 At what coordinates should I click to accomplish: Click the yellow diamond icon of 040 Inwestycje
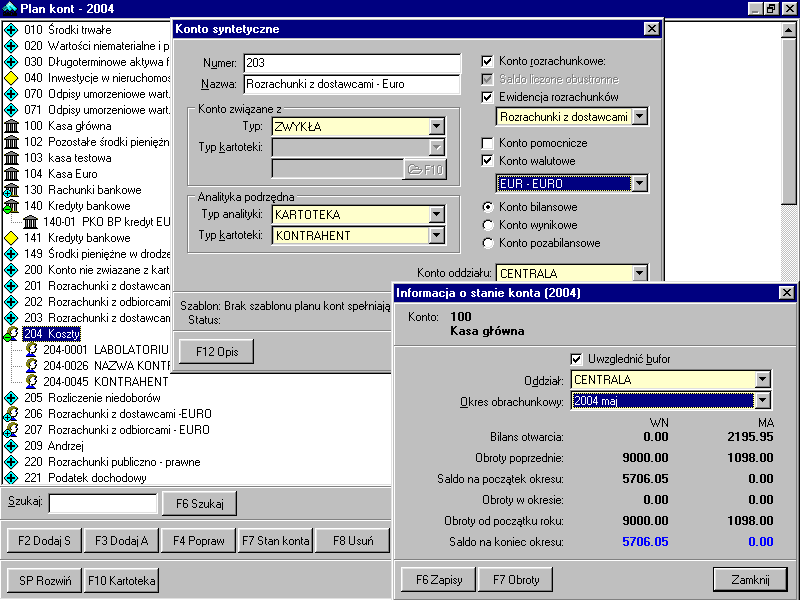tap(12, 78)
